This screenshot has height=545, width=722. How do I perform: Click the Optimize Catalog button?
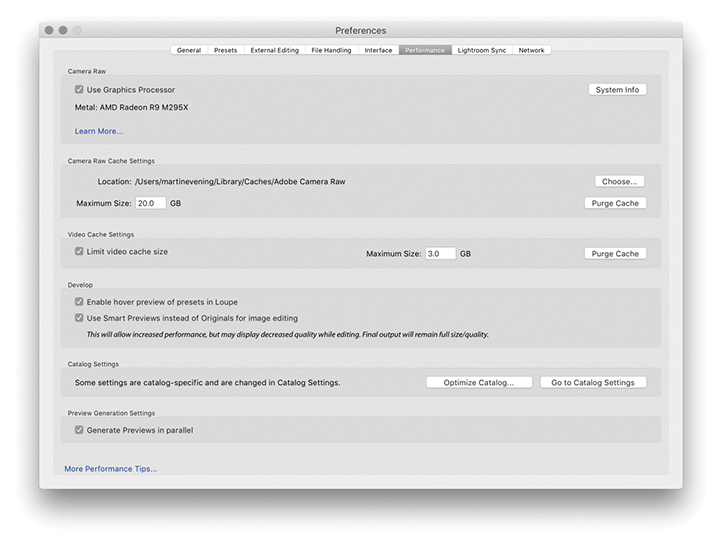coord(478,382)
